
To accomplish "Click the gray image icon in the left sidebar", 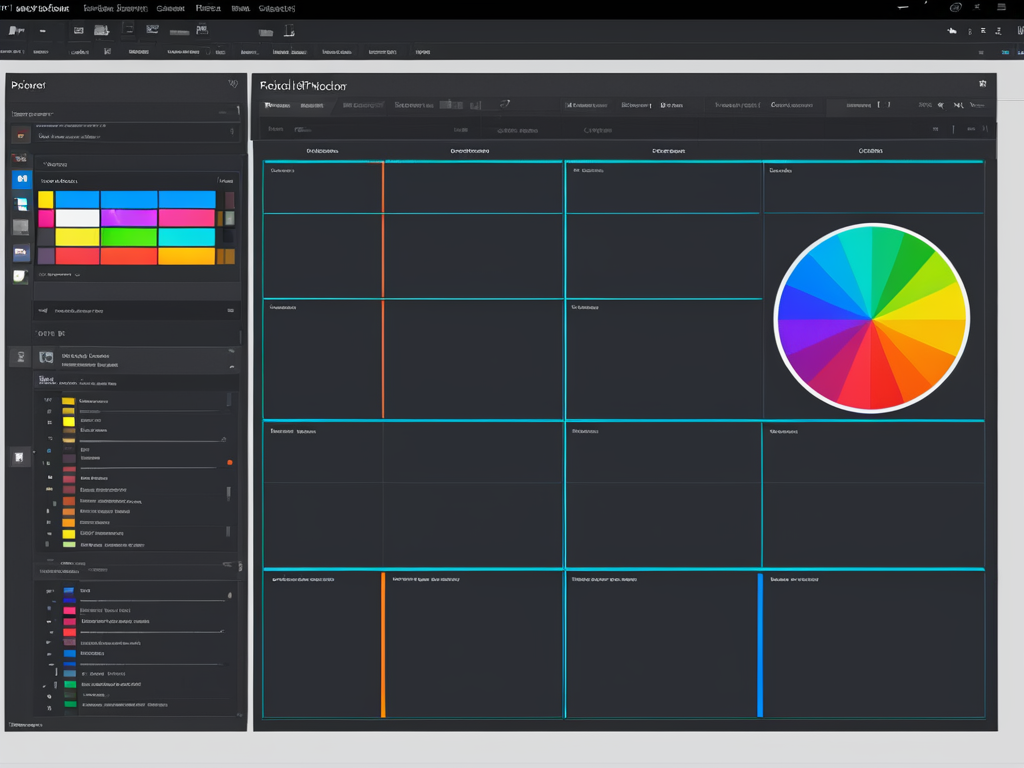I will point(21,228).
